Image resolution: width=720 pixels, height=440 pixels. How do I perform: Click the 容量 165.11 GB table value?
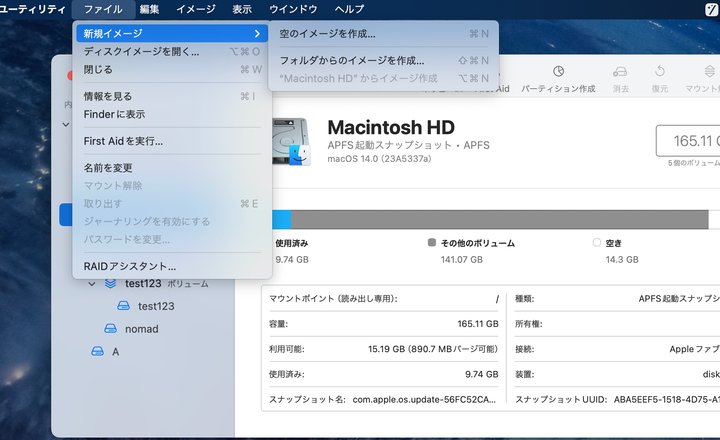point(478,324)
